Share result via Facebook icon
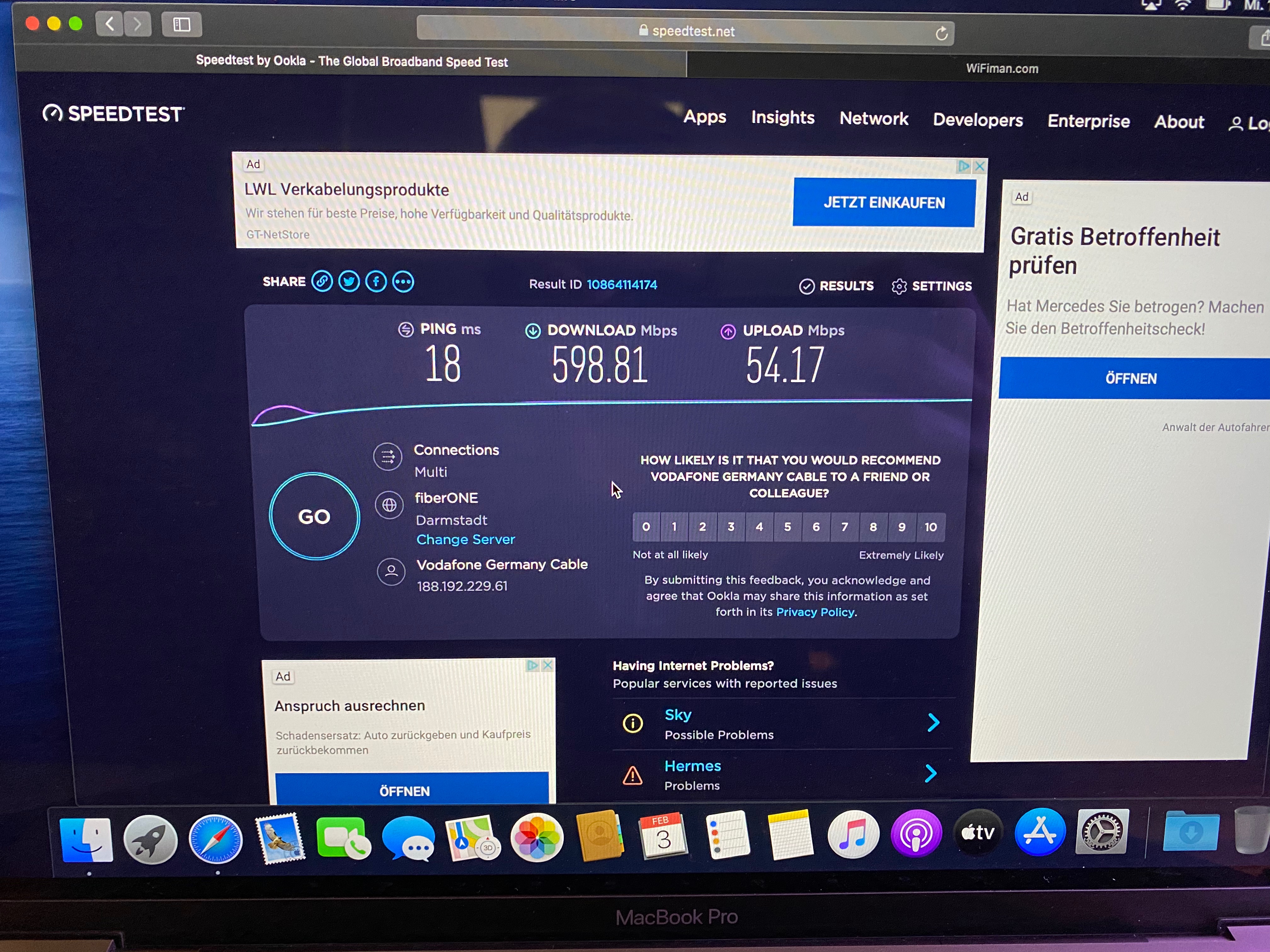 (x=376, y=282)
